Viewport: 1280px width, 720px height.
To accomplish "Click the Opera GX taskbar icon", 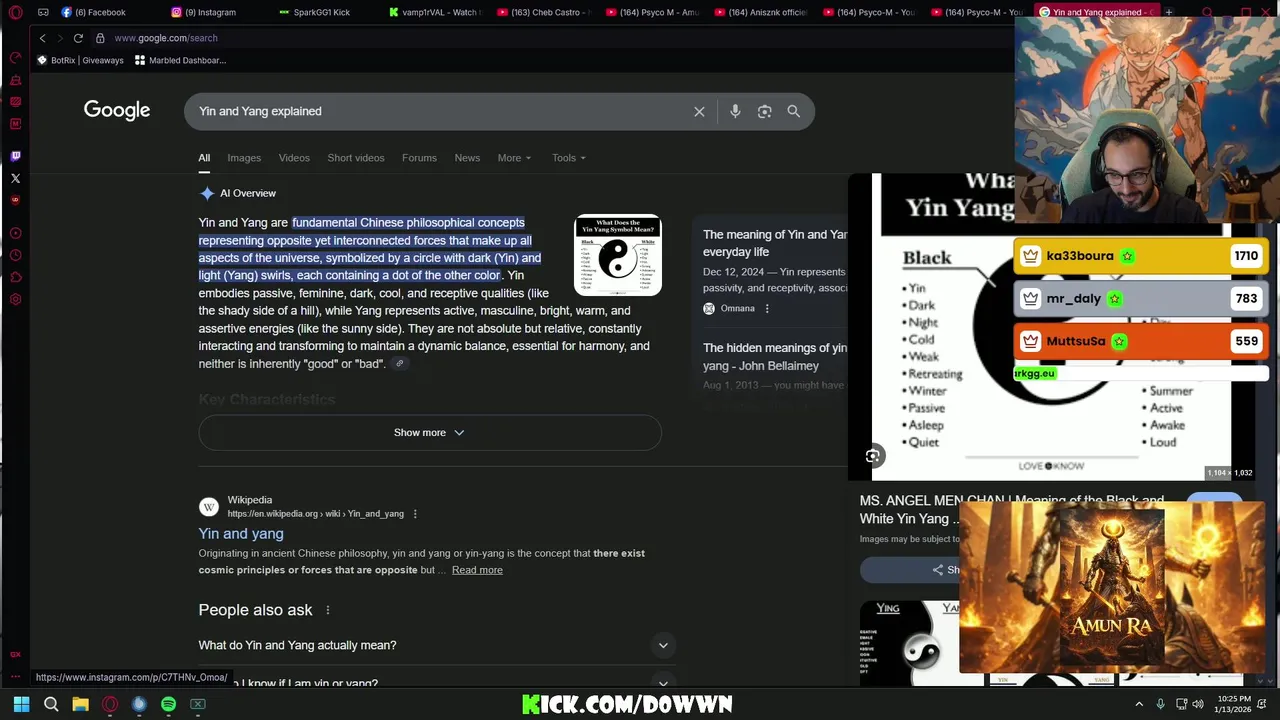I will click(x=110, y=704).
